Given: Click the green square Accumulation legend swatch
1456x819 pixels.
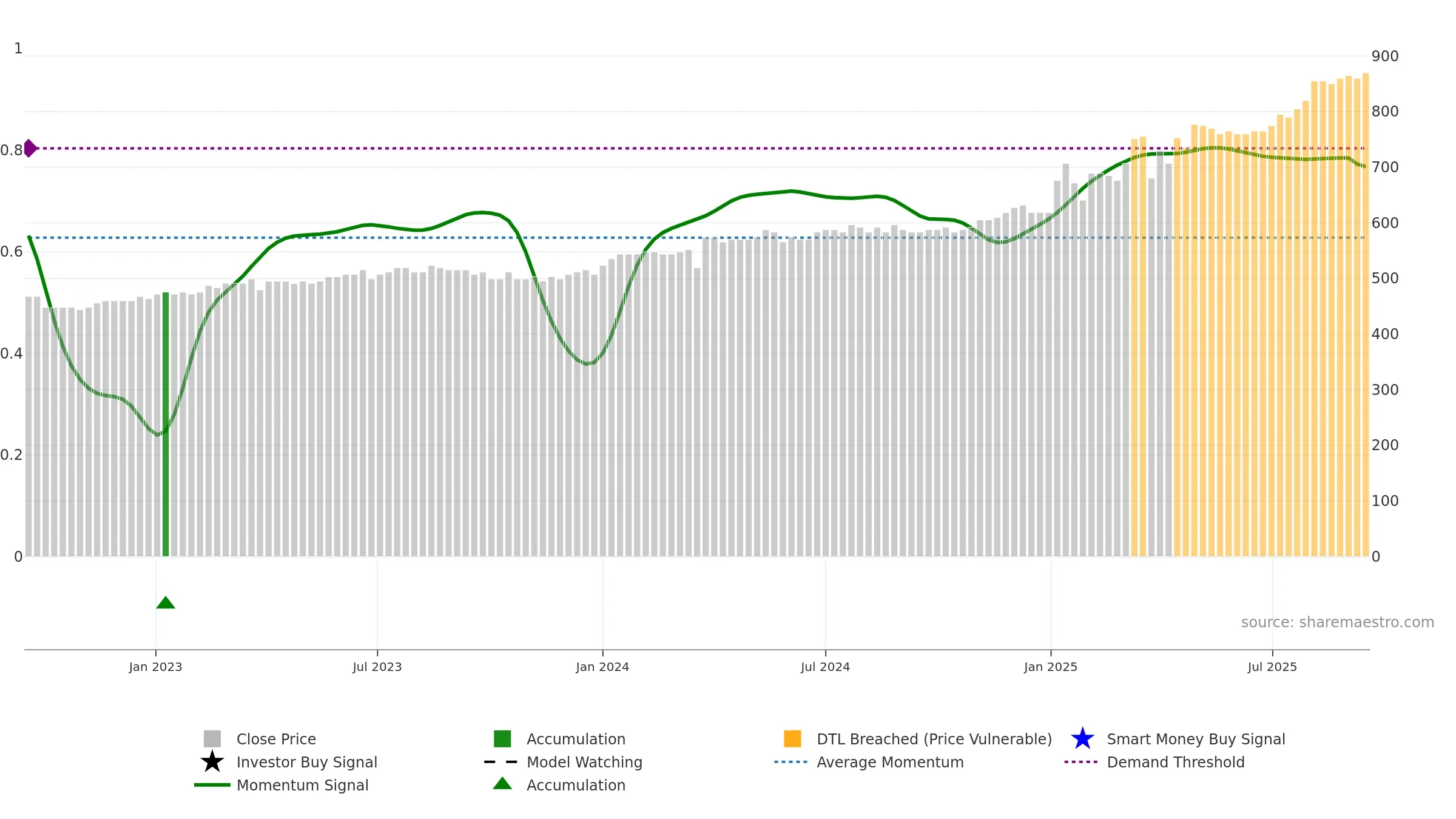Looking at the screenshot, I should tap(502, 738).
